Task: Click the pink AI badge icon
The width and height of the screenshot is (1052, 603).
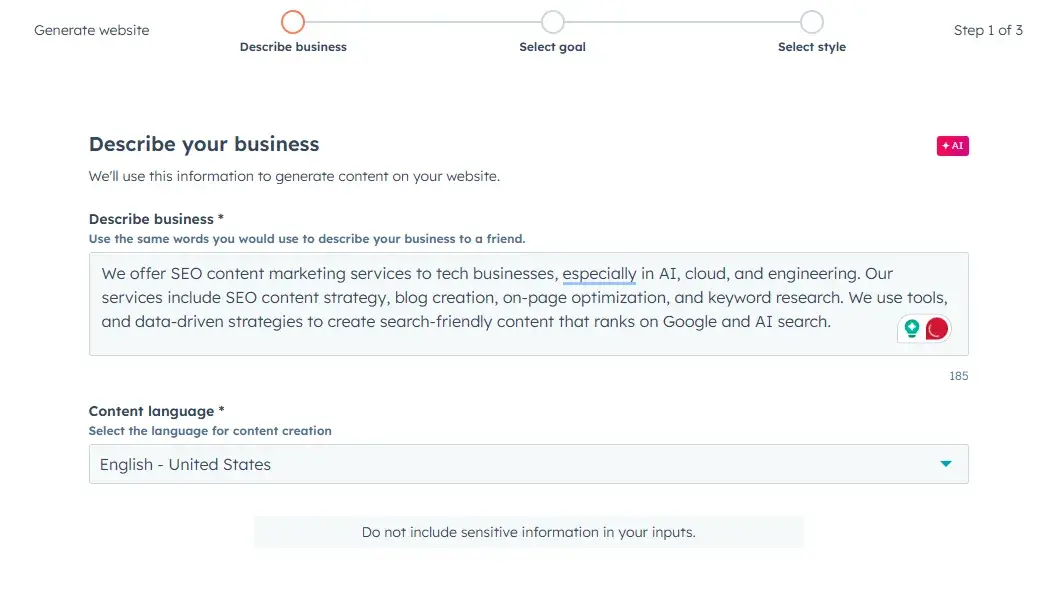Action: point(952,146)
